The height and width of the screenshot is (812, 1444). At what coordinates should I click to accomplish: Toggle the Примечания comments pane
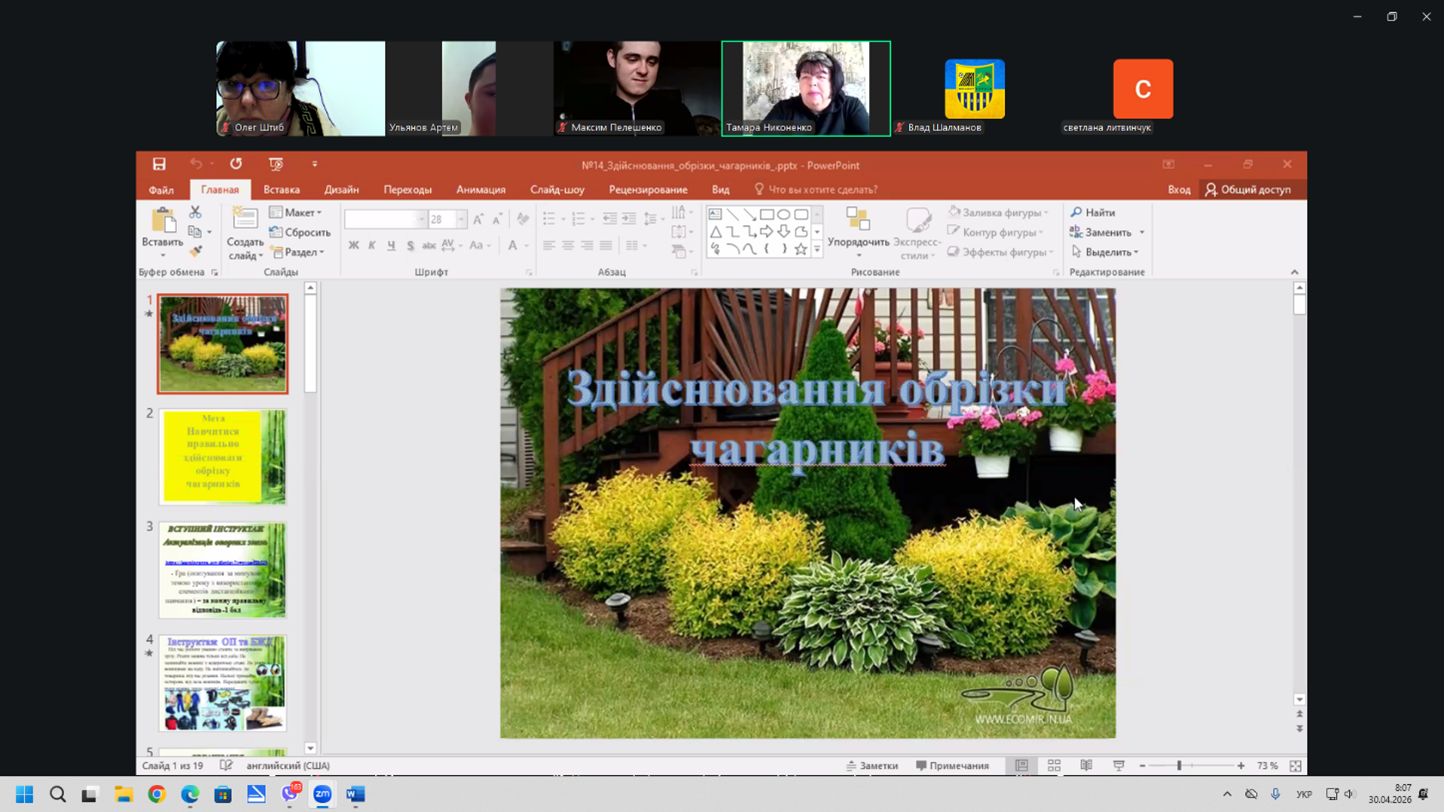(x=952, y=766)
